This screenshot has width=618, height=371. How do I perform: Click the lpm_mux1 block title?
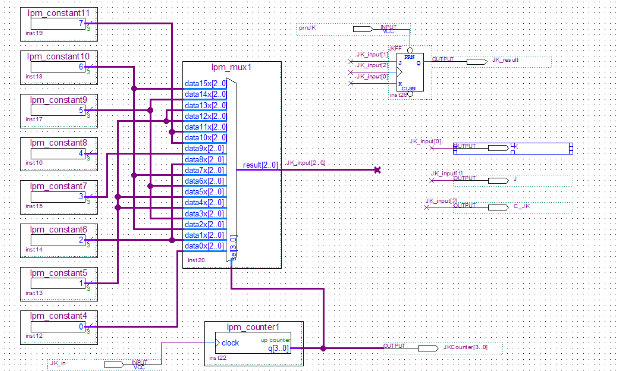point(231,67)
